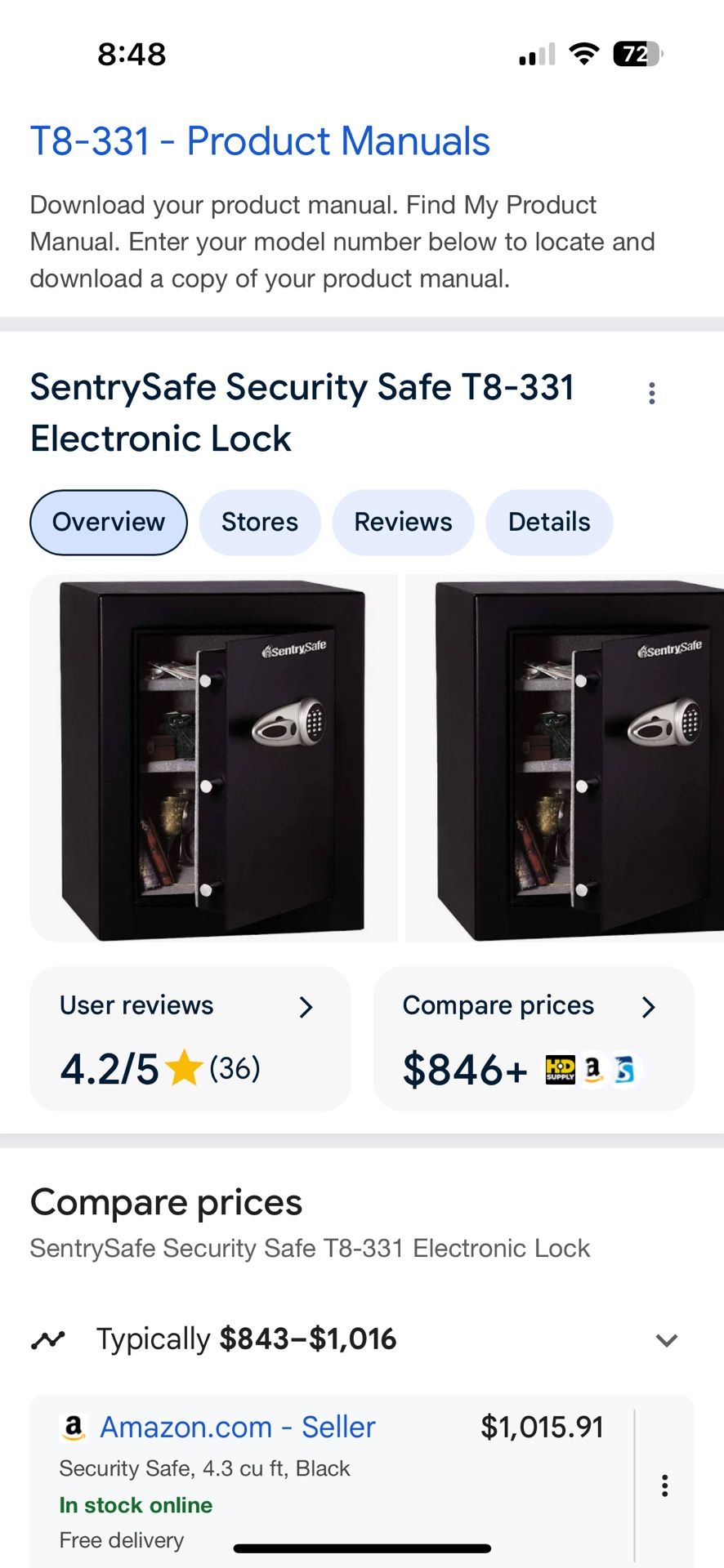Tap the Amazon logo in Compare prices card
The width and height of the screenshot is (724, 1568).
593,1068
